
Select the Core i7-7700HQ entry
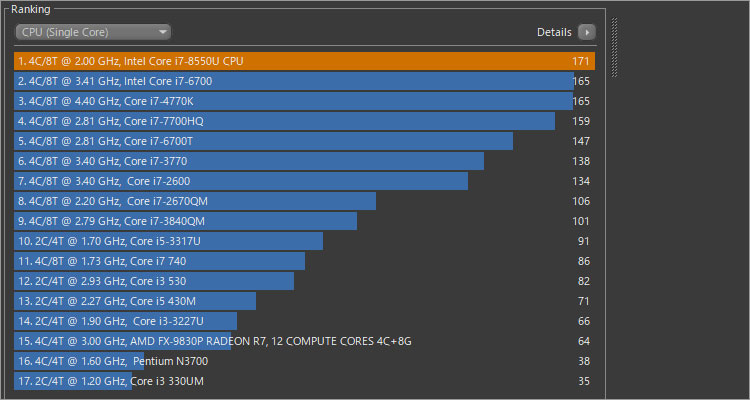click(284, 121)
